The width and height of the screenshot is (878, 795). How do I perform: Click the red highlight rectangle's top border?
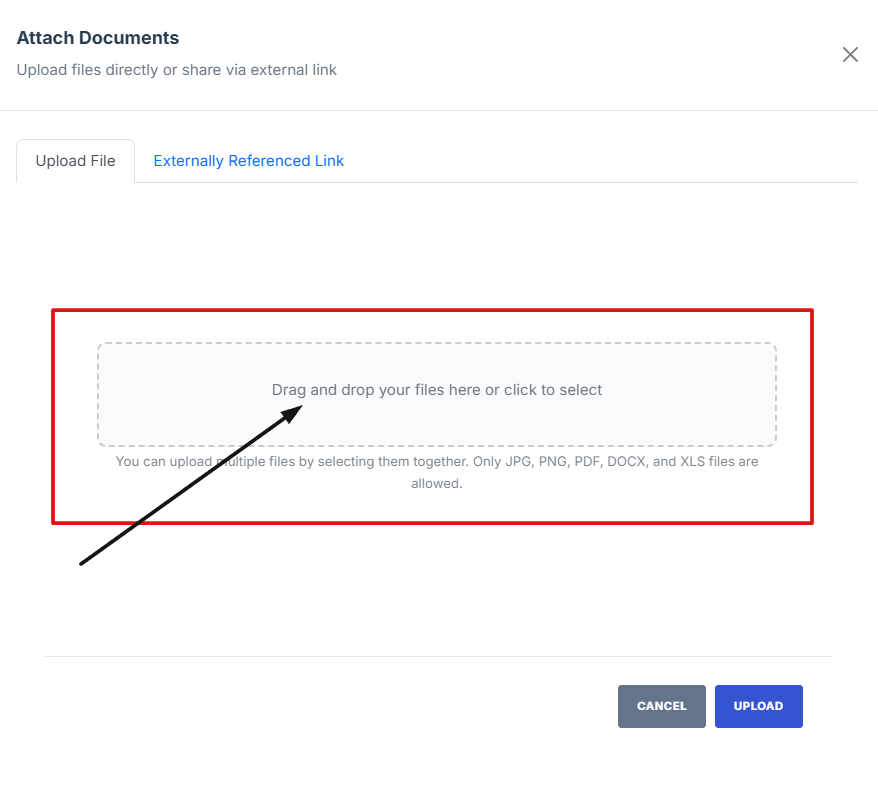pyautogui.click(x=432, y=310)
